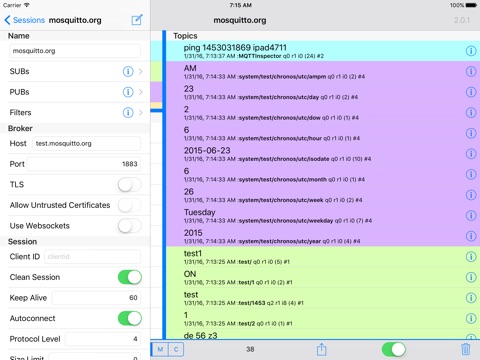The width and height of the screenshot is (480, 360).
Task: Info icon for test/2 topic
Action: click(471, 318)
